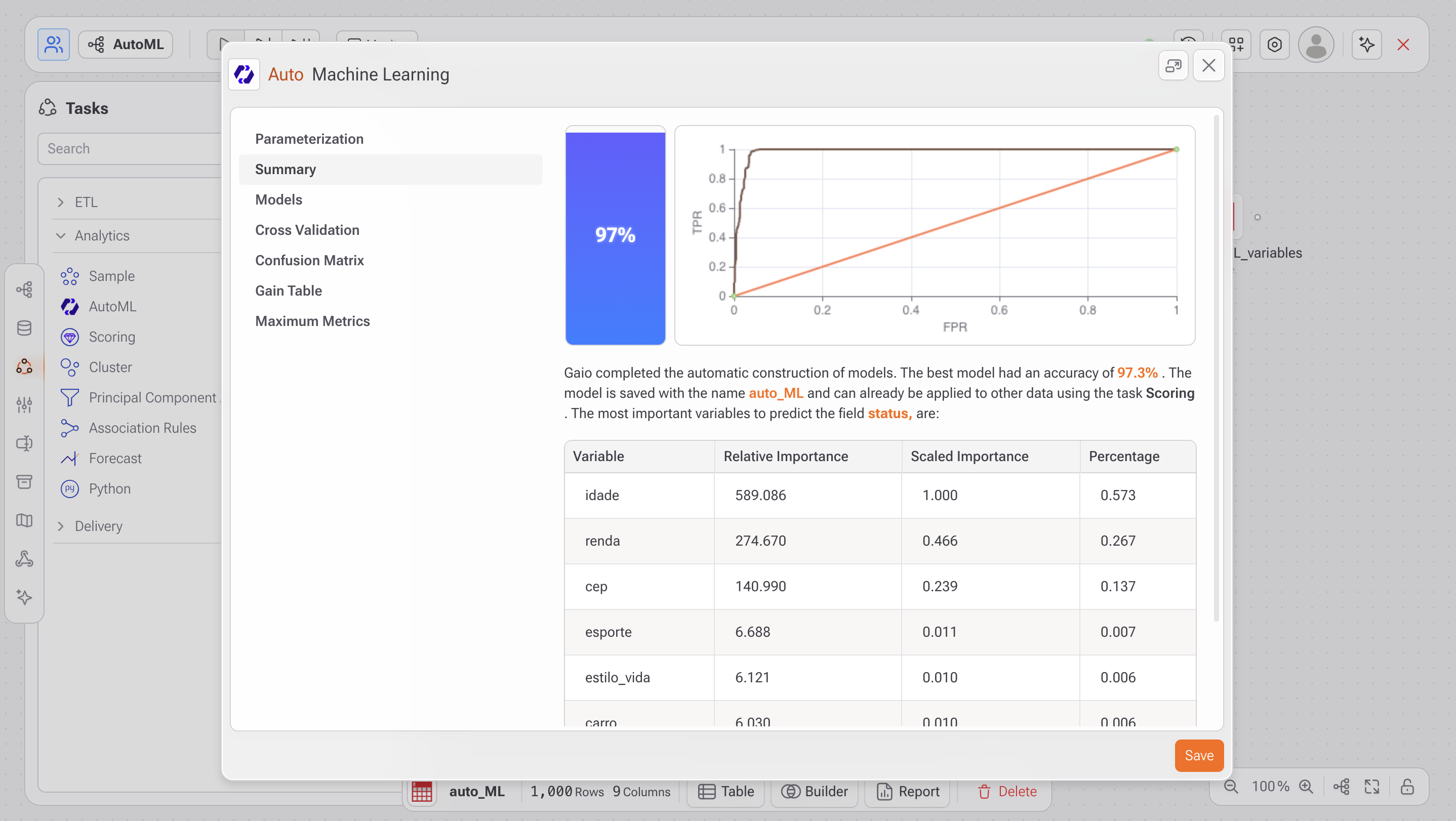
Task: Click the dialog vertical scrollbar
Action: 1216,367
